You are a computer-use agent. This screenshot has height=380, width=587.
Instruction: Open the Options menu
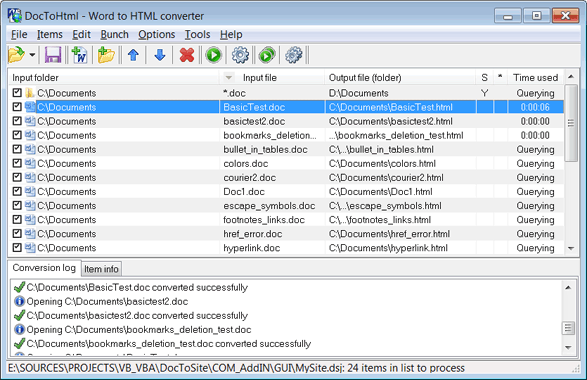[156, 34]
